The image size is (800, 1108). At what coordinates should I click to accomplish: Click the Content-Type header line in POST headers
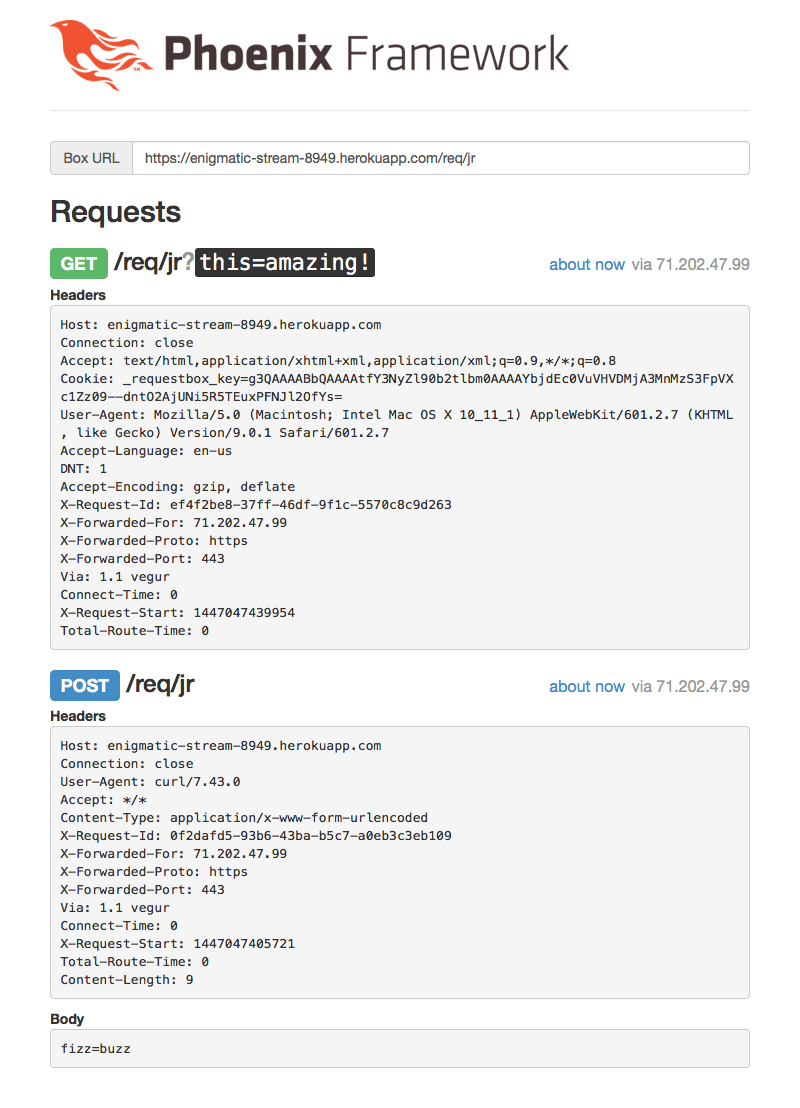pos(244,818)
